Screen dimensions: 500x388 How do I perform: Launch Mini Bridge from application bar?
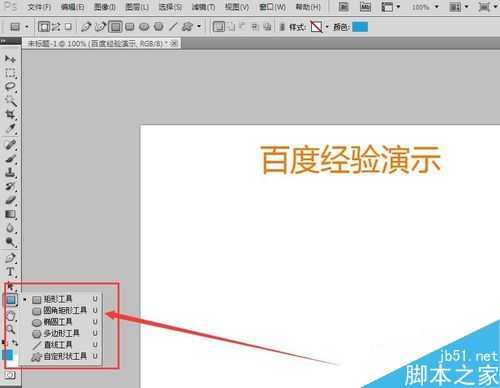coord(365,7)
